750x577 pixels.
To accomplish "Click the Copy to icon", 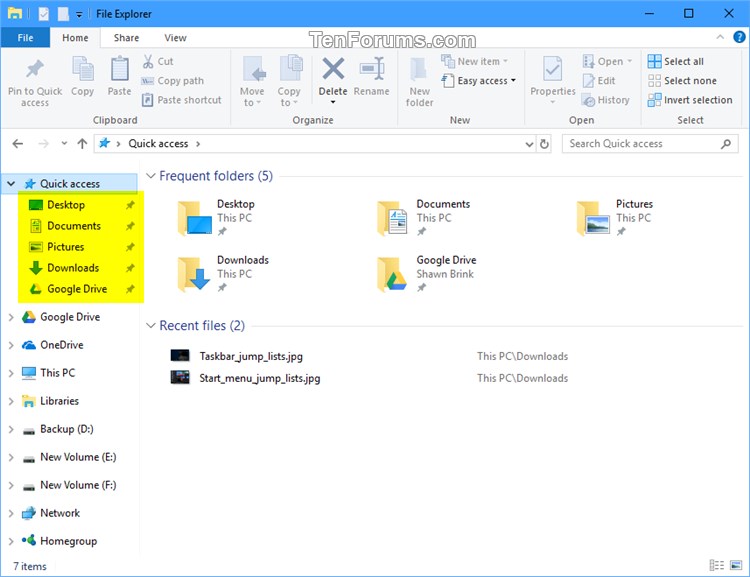I will (290, 69).
